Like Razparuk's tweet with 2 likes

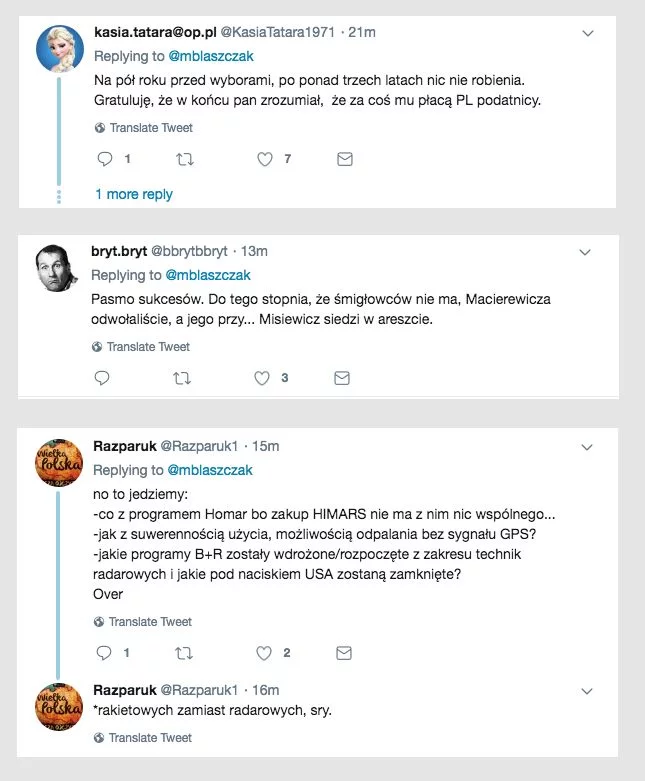[263, 653]
